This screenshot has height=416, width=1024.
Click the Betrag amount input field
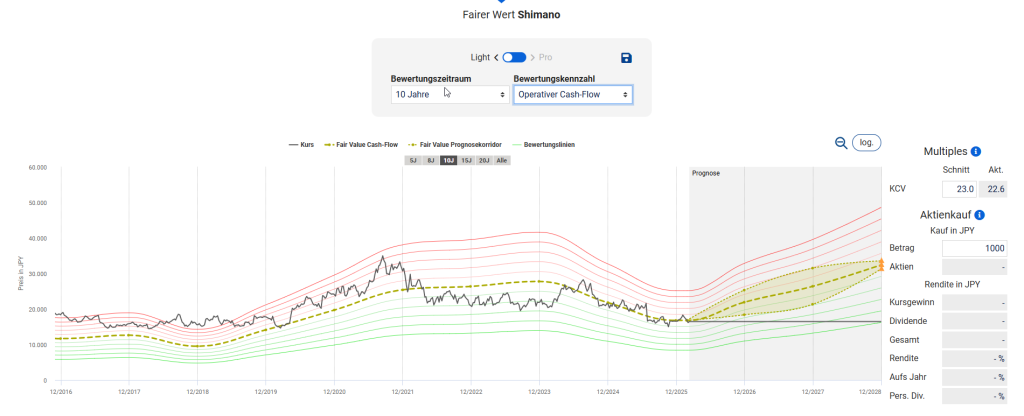coord(974,248)
